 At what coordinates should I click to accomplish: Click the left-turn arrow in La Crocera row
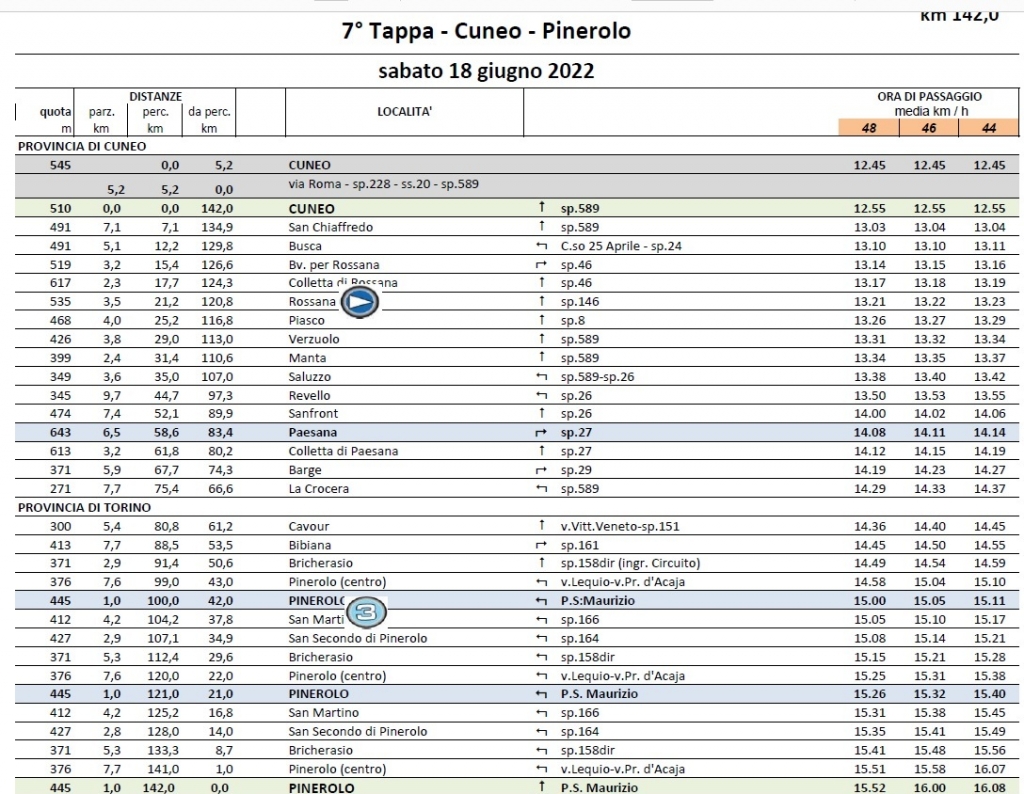point(541,488)
